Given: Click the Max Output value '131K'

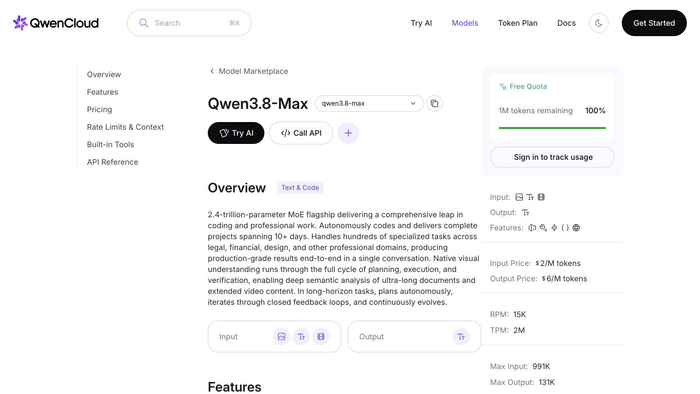Looking at the screenshot, I should point(547,382).
